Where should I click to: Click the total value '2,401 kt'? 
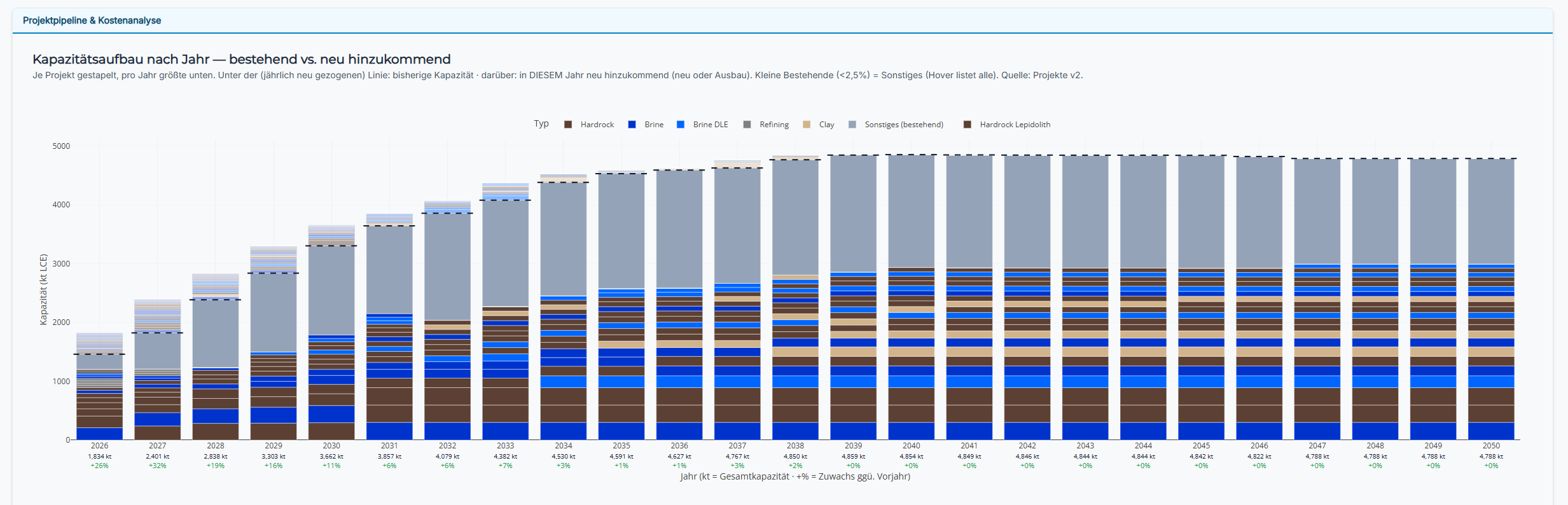pyautogui.click(x=157, y=457)
